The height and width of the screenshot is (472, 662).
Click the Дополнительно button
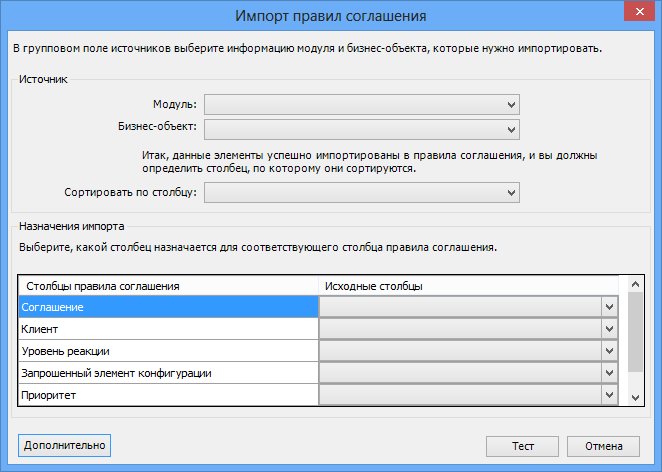coord(65,445)
